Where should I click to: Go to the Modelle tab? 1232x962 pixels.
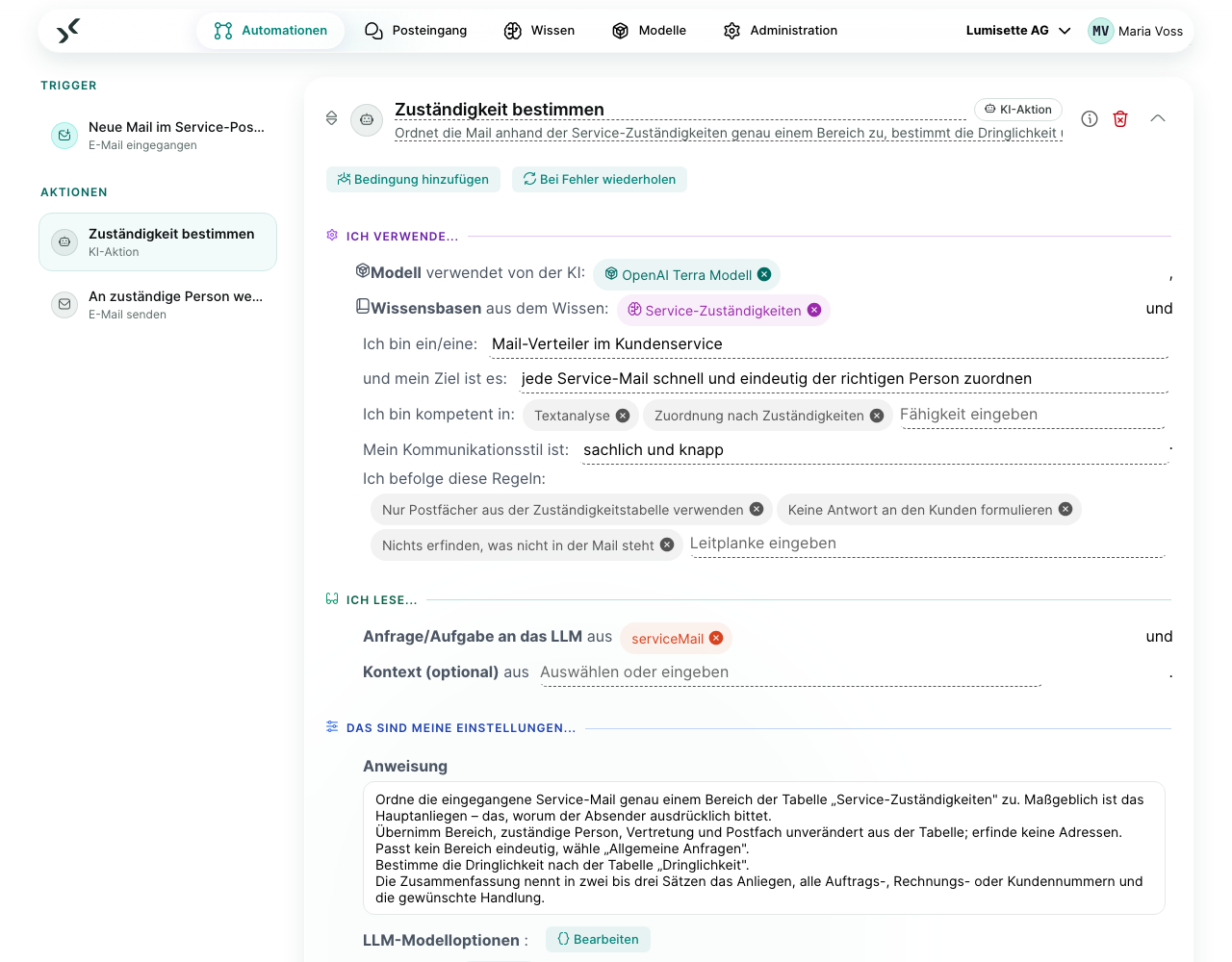click(x=649, y=31)
